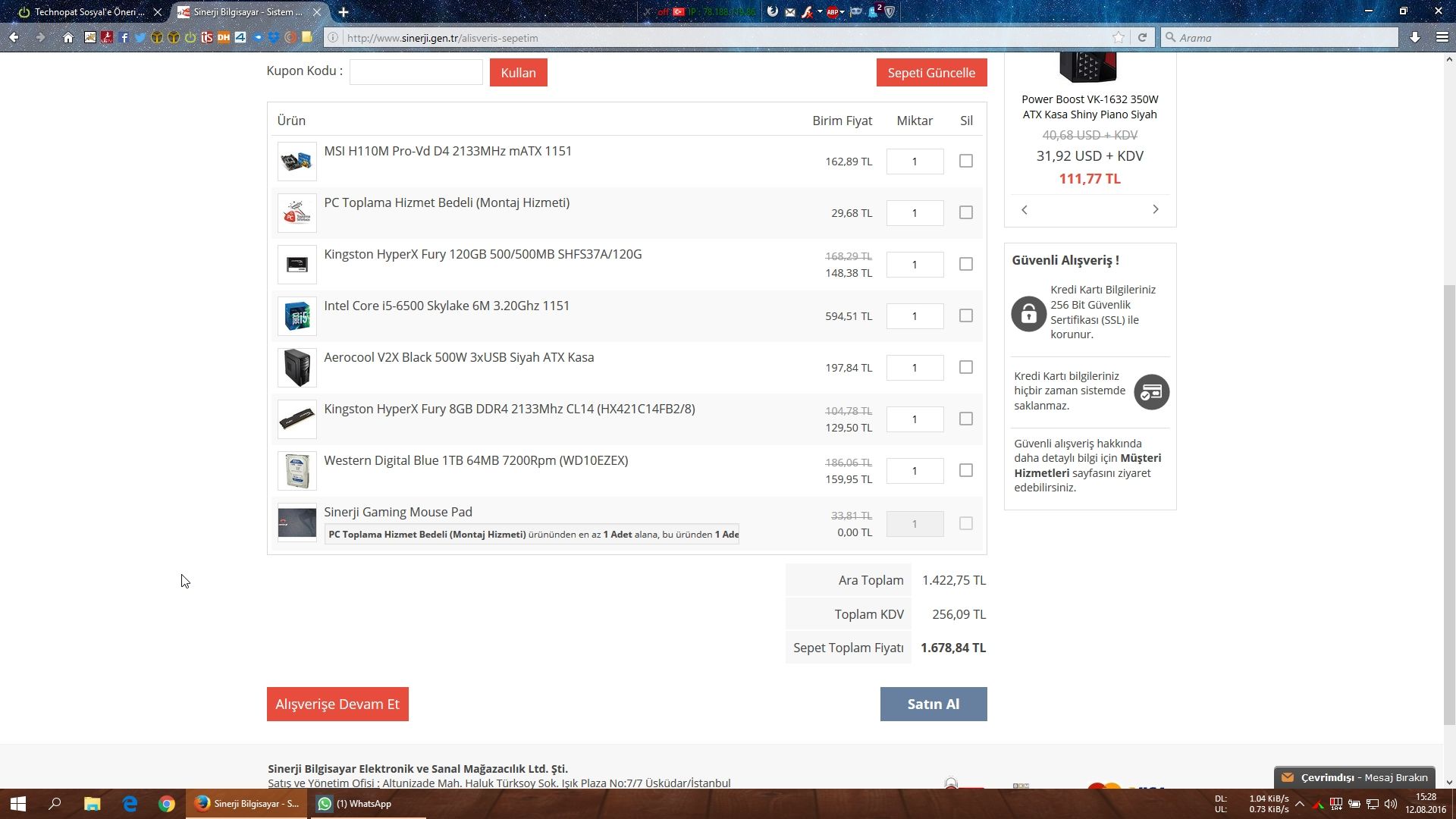Open the downloads arrow icon
Image resolution: width=1456 pixels, height=819 pixels.
coord(1415,37)
